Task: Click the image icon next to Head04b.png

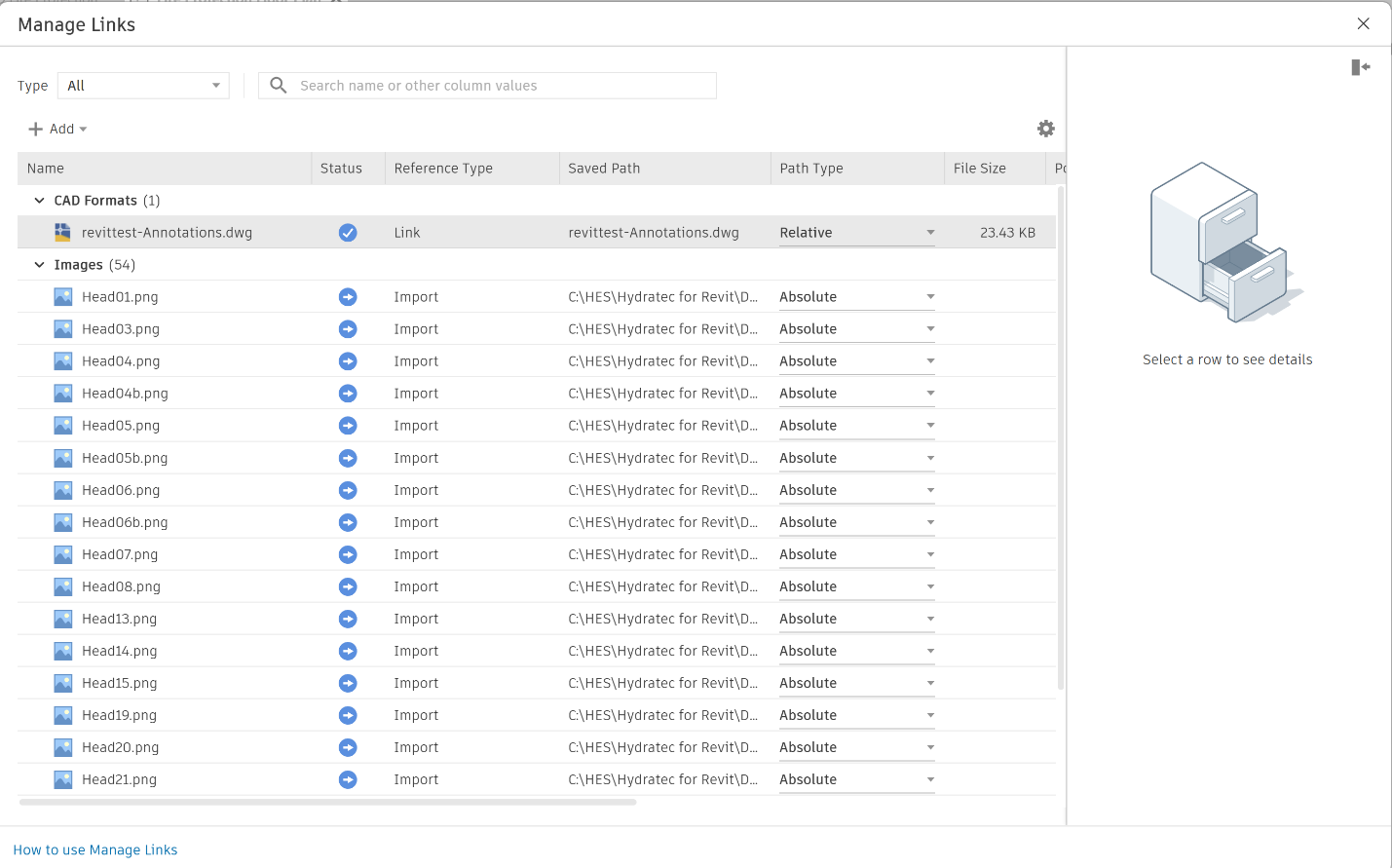Action: tap(62, 394)
